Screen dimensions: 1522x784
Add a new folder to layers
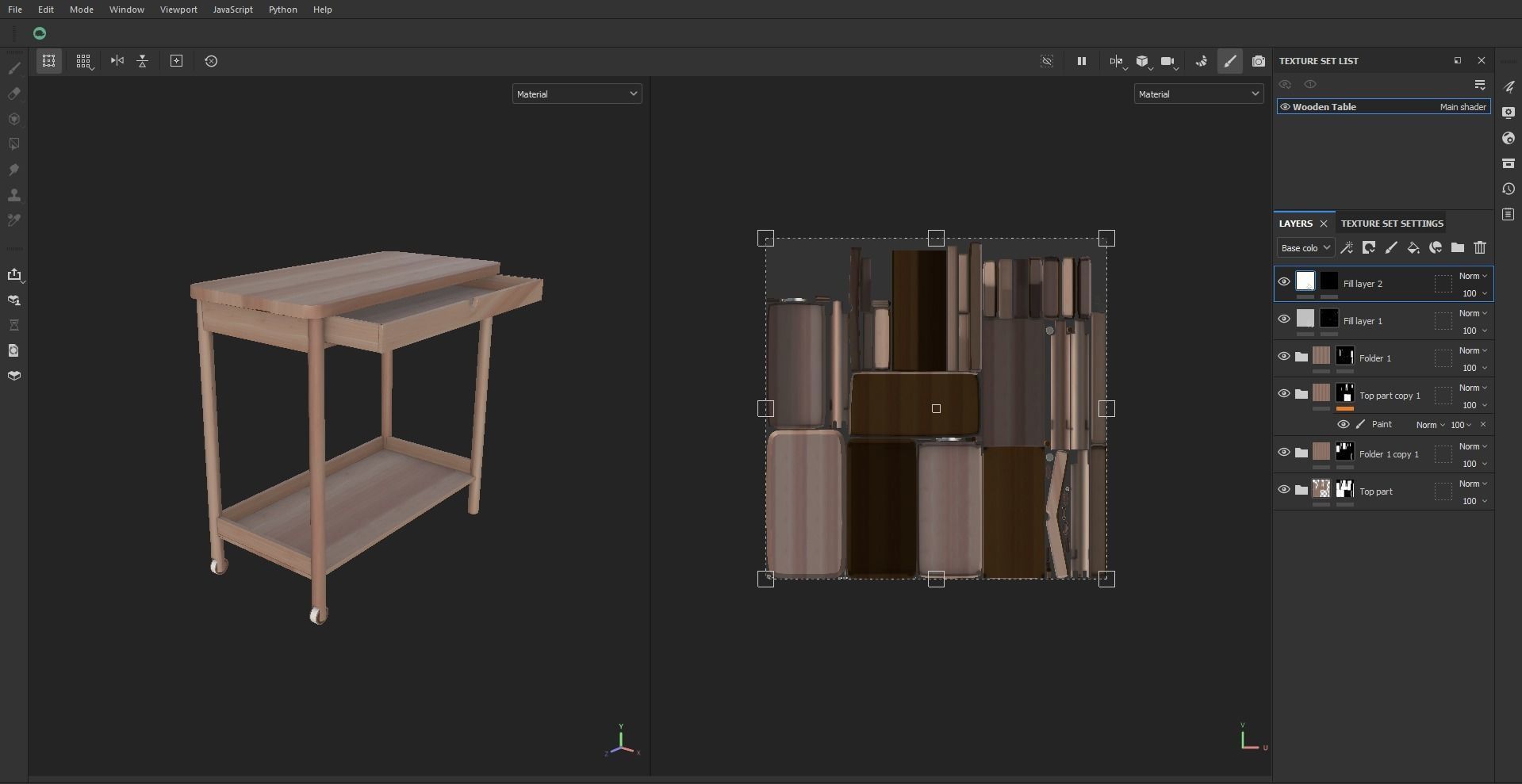[1458, 248]
